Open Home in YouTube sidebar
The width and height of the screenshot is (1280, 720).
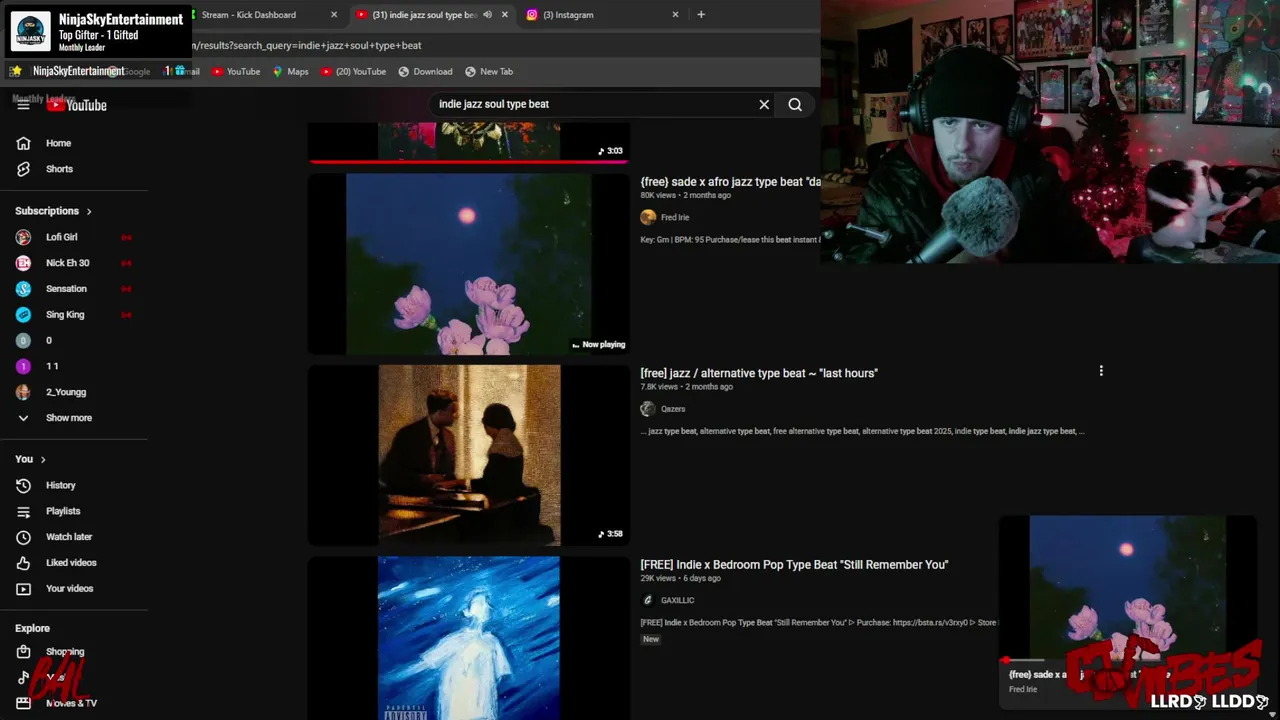(58, 143)
